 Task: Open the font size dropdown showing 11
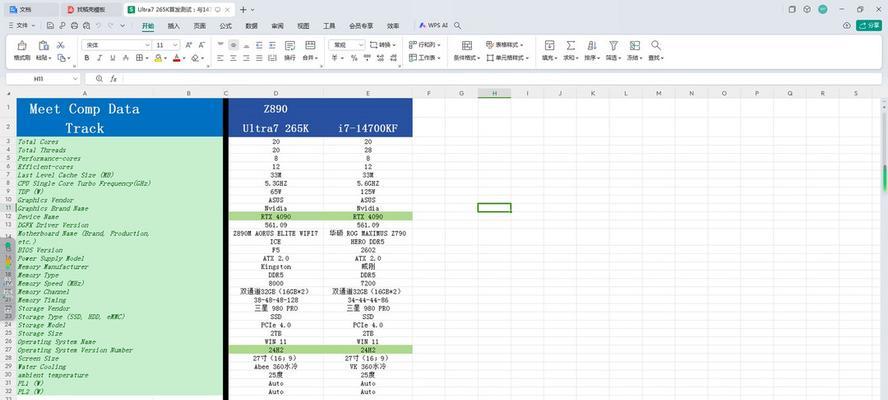tap(176, 45)
